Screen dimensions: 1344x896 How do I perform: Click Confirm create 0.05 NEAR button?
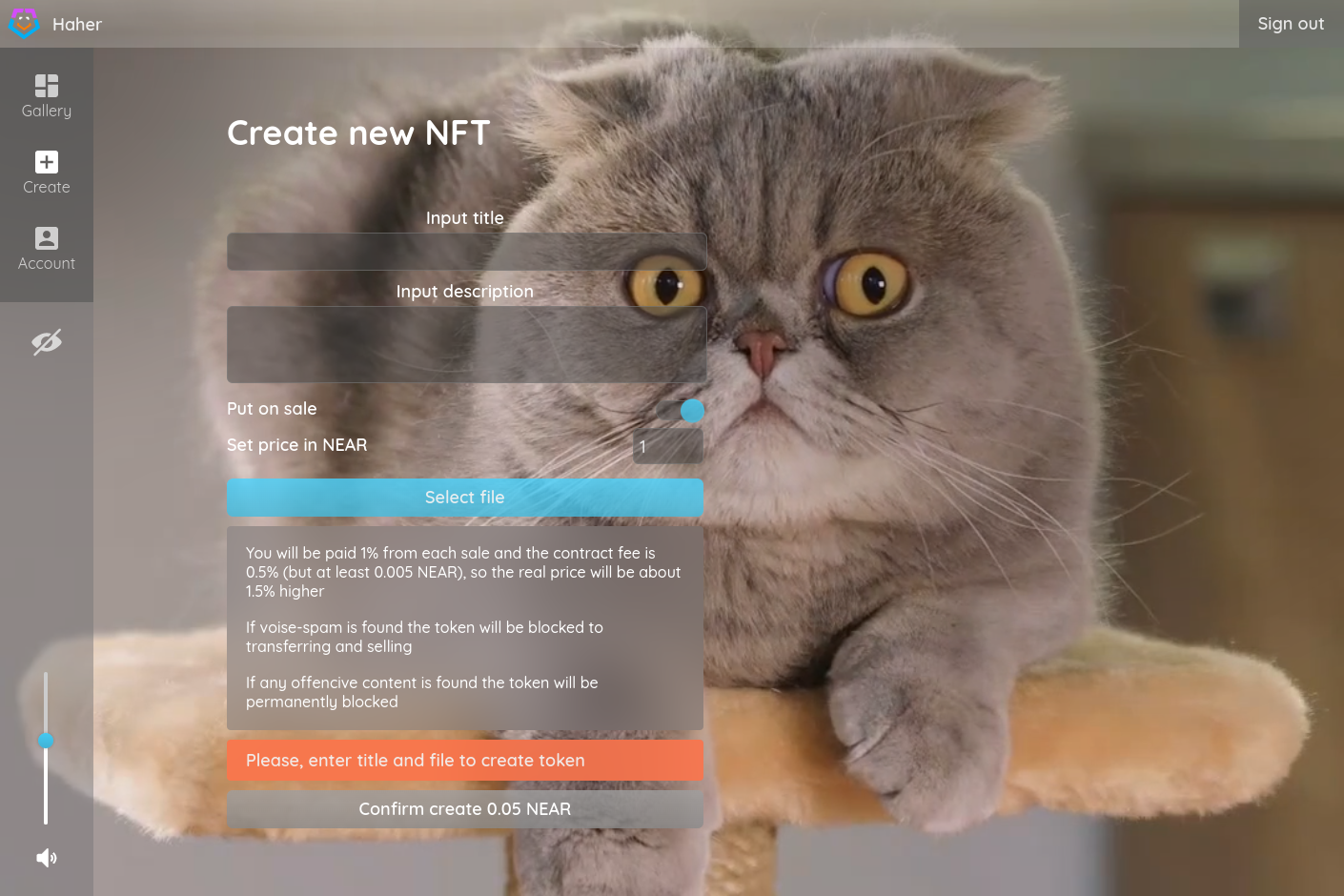click(x=465, y=809)
